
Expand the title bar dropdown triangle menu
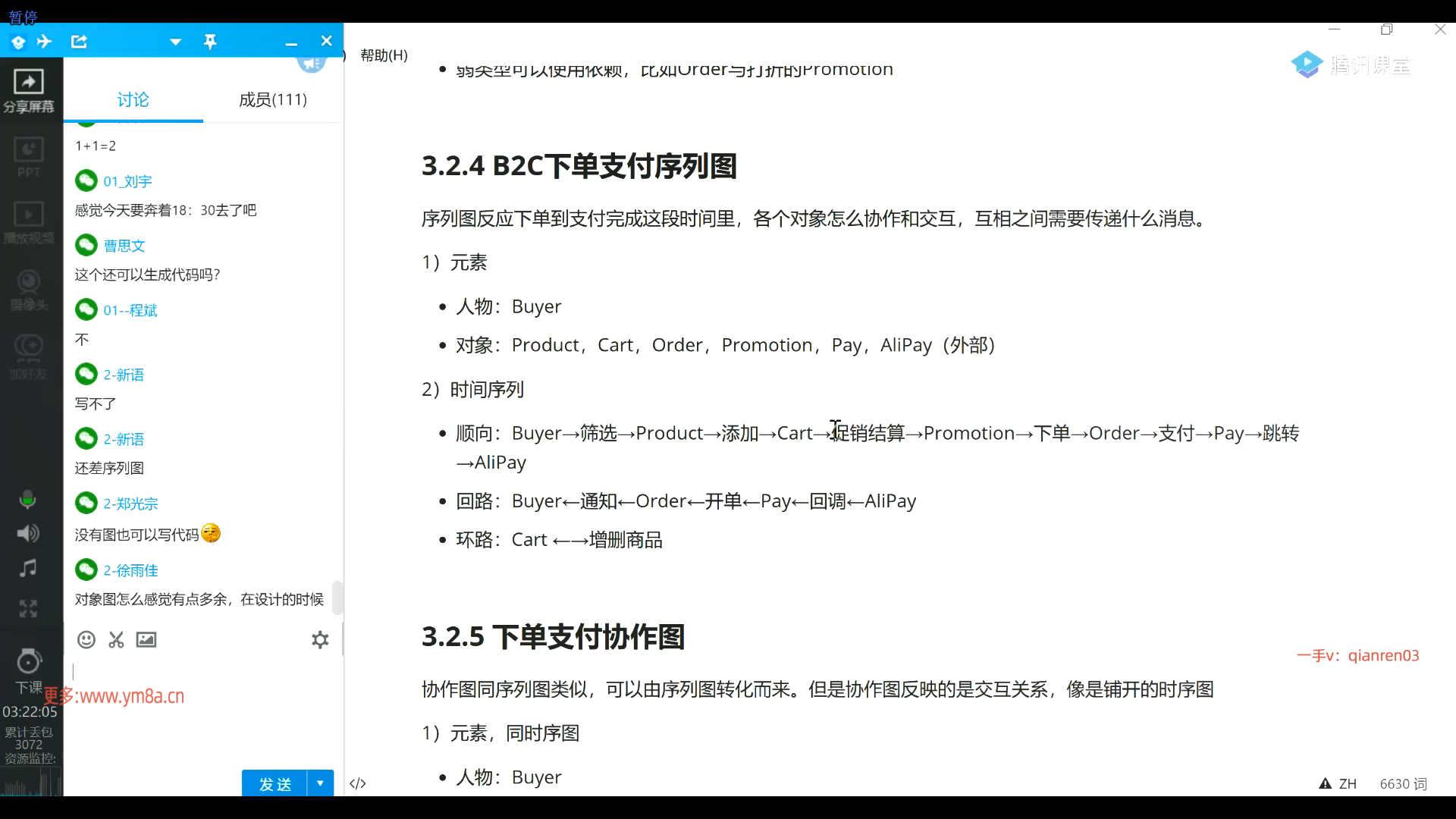click(x=175, y=42)
